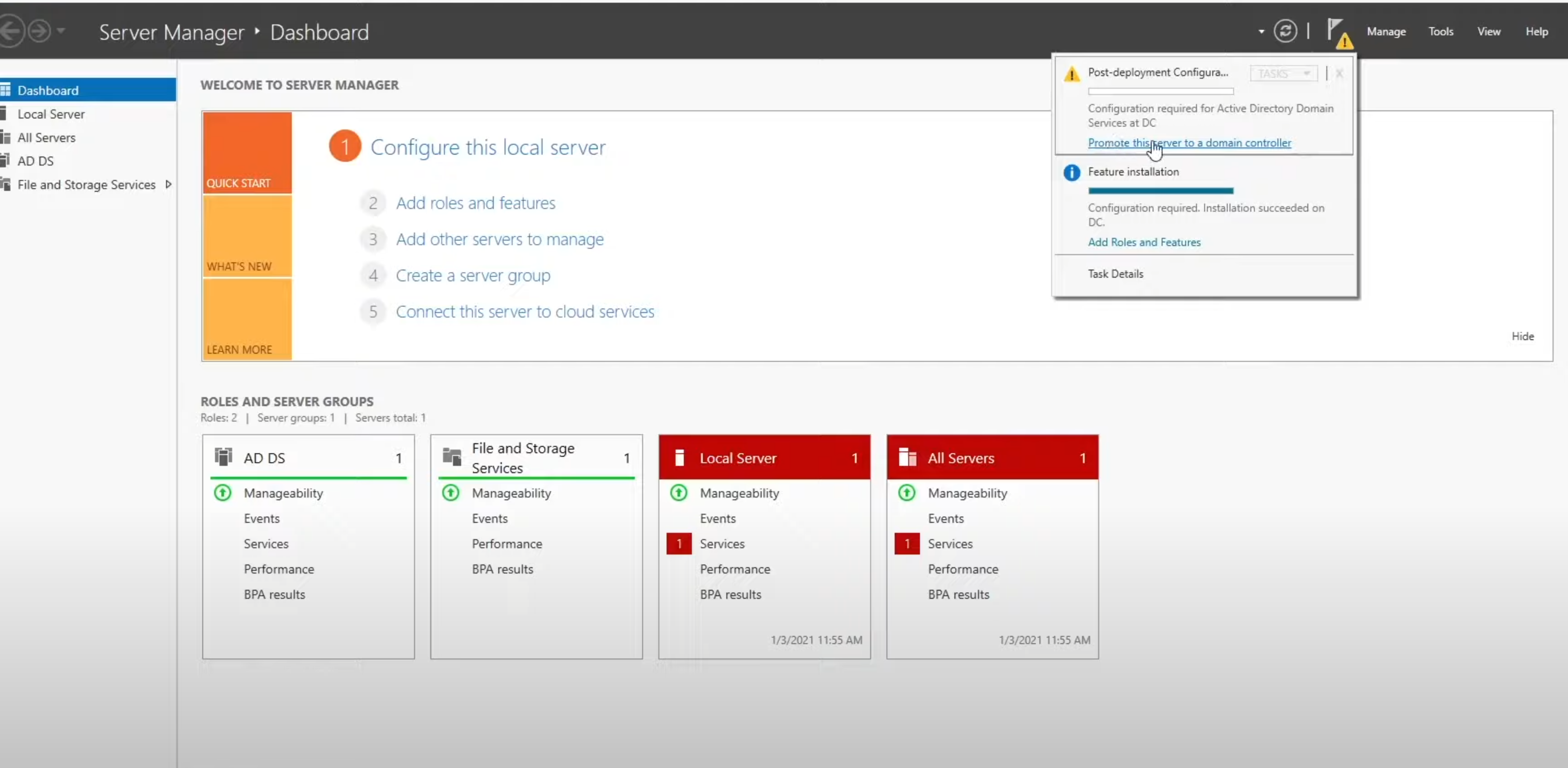The image size is (1568, 768).
Task: Open the View menu
Action: (1489, 32)
